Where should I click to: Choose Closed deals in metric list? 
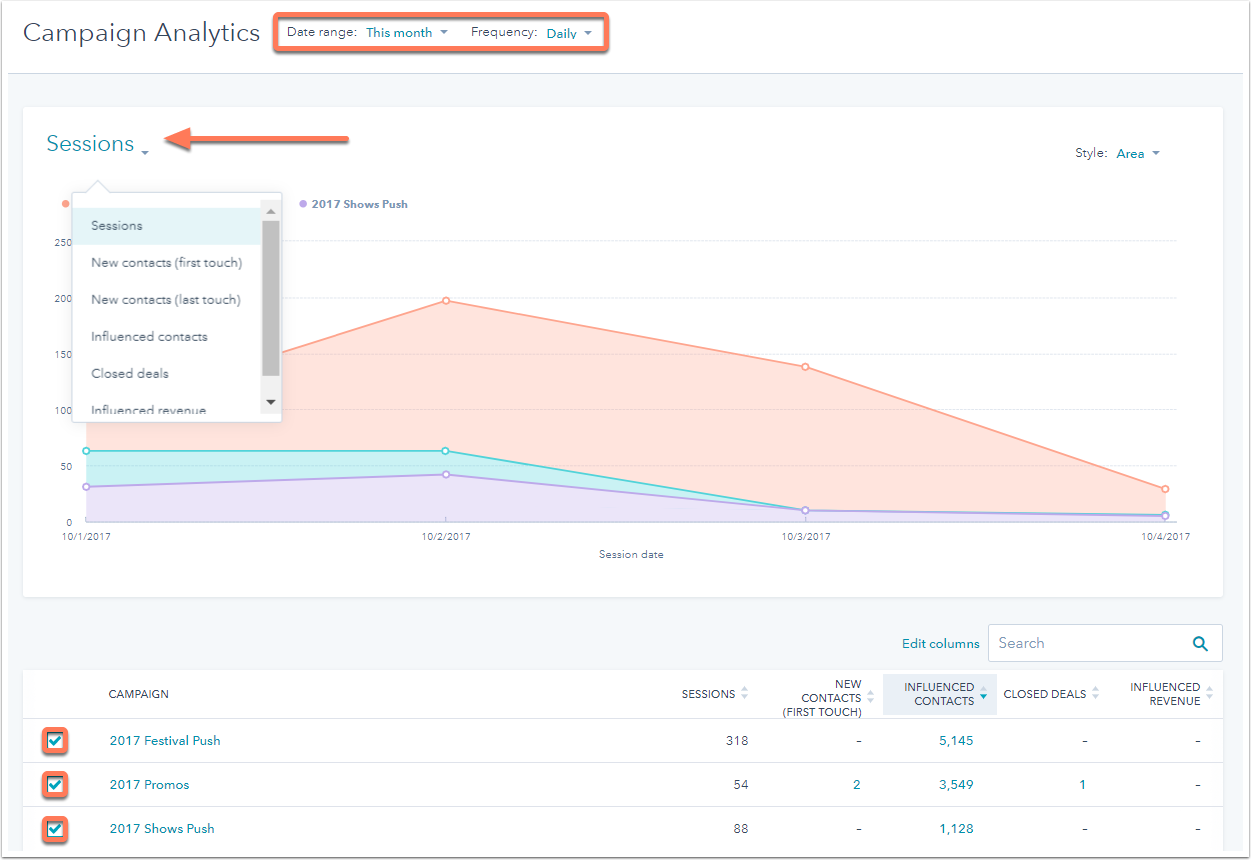(x=130, y=374)
